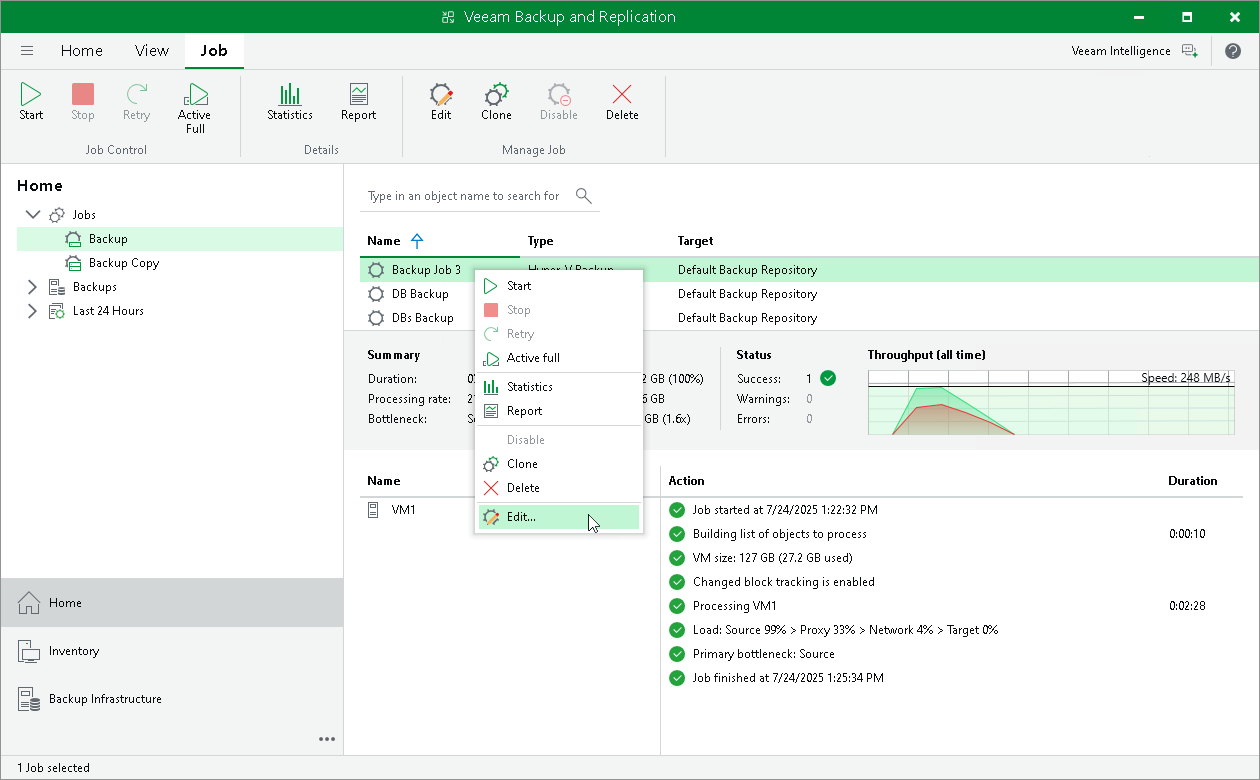Open the Veeam Intelligence assistant
Screen dimensions: 1260x780
[x=1134, y=51]
